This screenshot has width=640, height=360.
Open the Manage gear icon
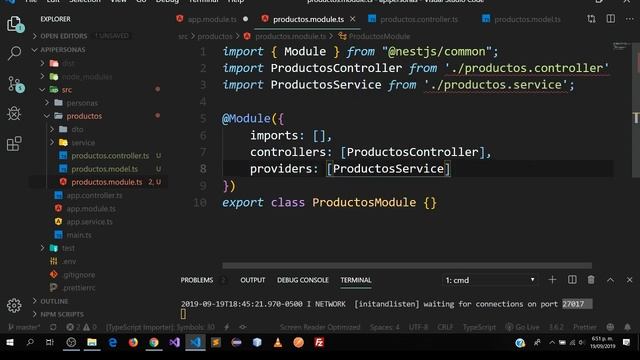click(14, 305)
